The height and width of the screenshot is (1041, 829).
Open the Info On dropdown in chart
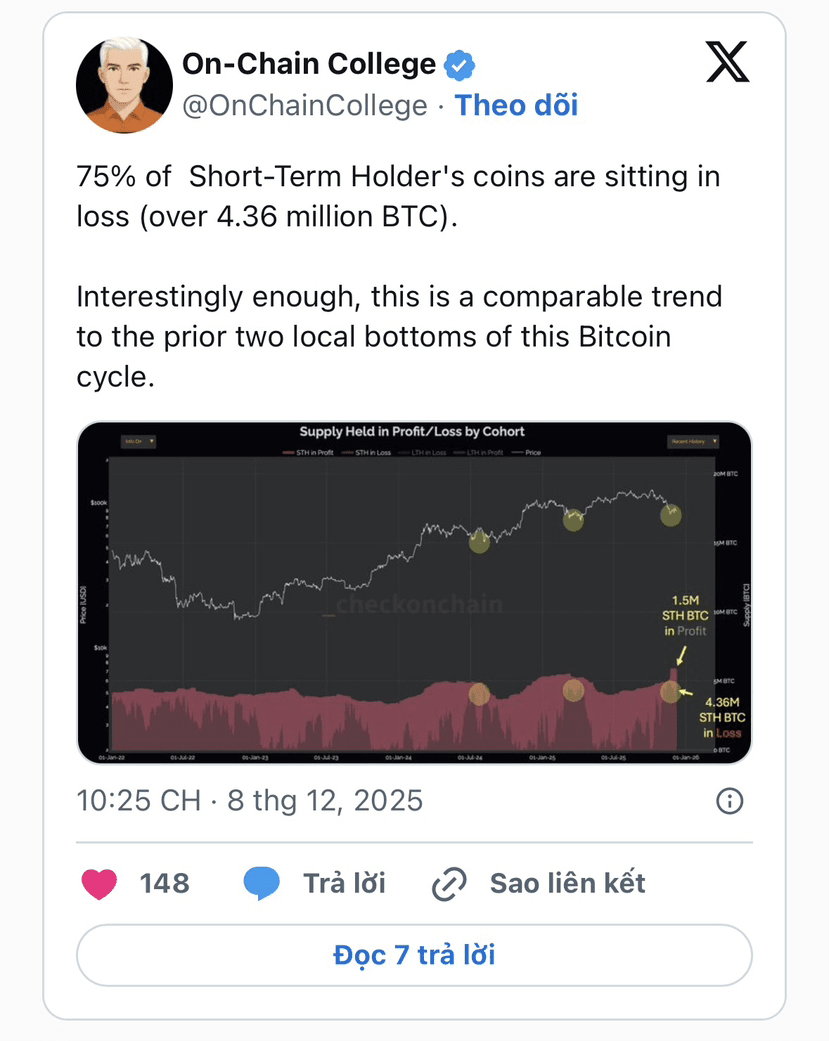coord(137,441)
